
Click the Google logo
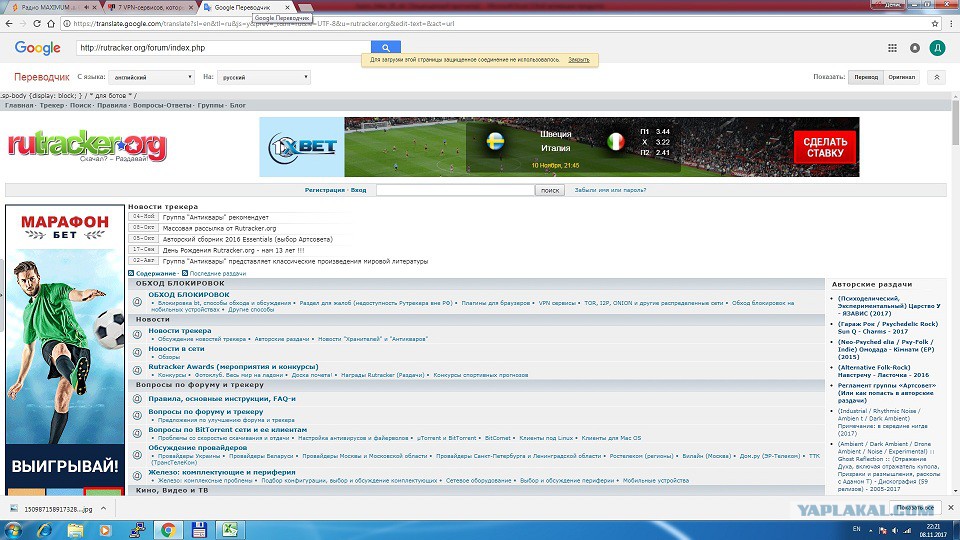37,48
